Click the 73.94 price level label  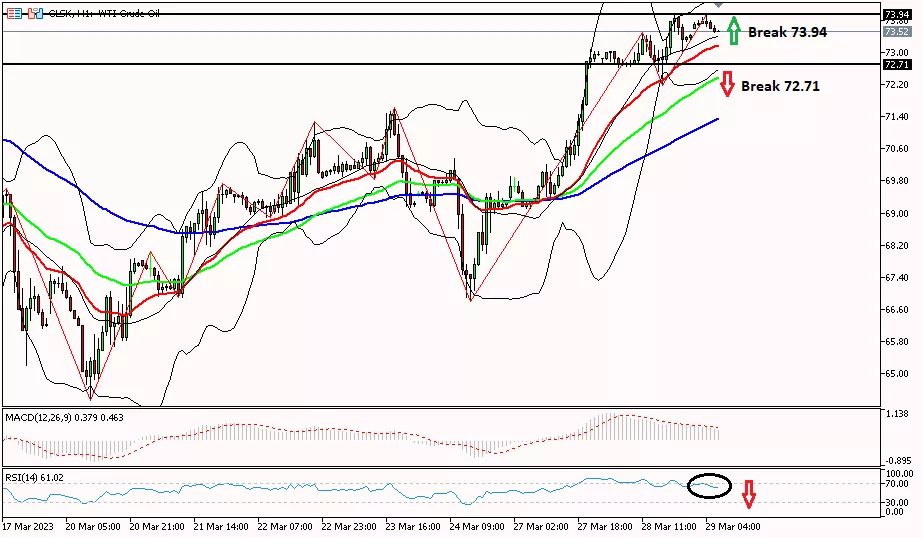[896, 15]
